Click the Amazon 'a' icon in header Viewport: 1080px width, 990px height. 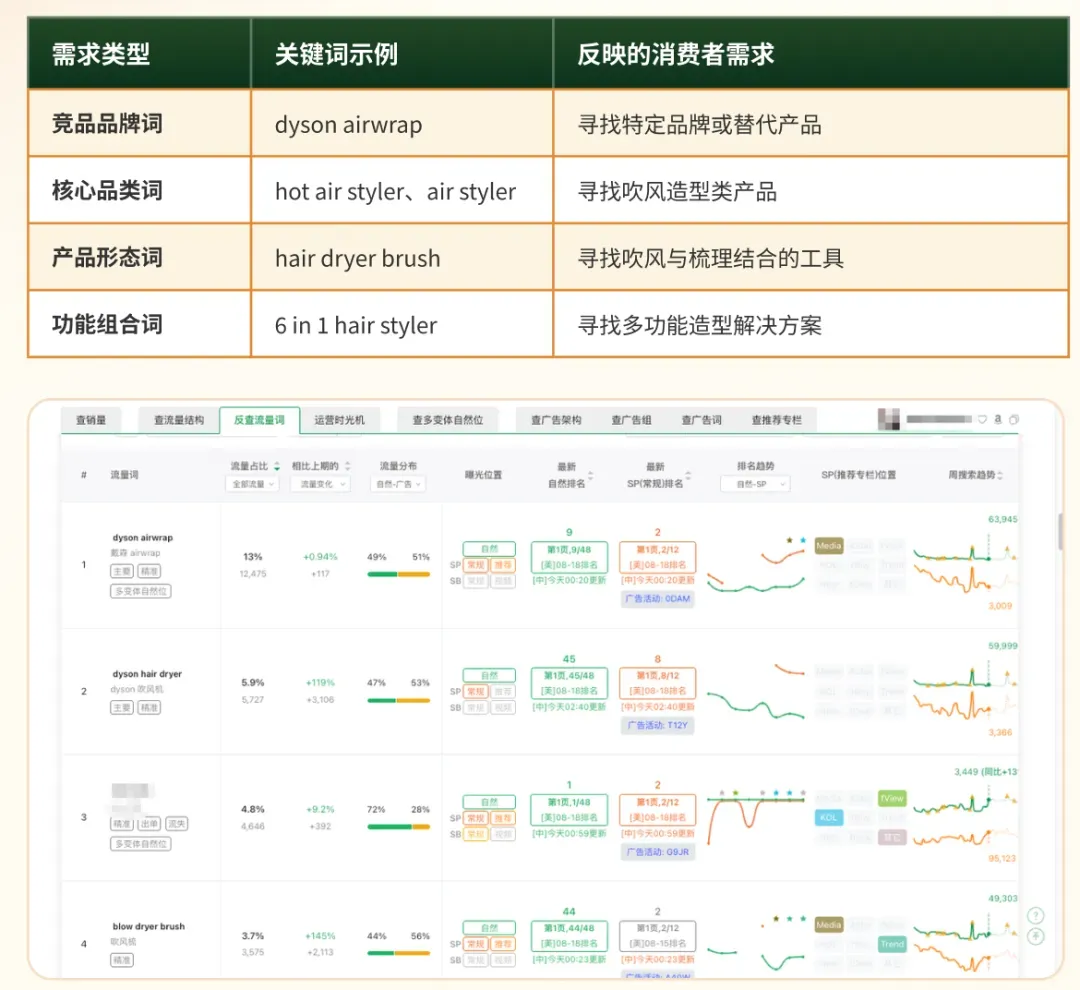[998, 419]
